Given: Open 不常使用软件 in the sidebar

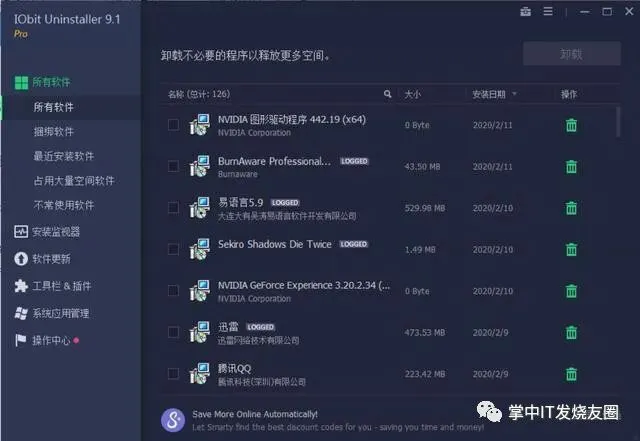Looking at the screenshot, I should 64,205.
